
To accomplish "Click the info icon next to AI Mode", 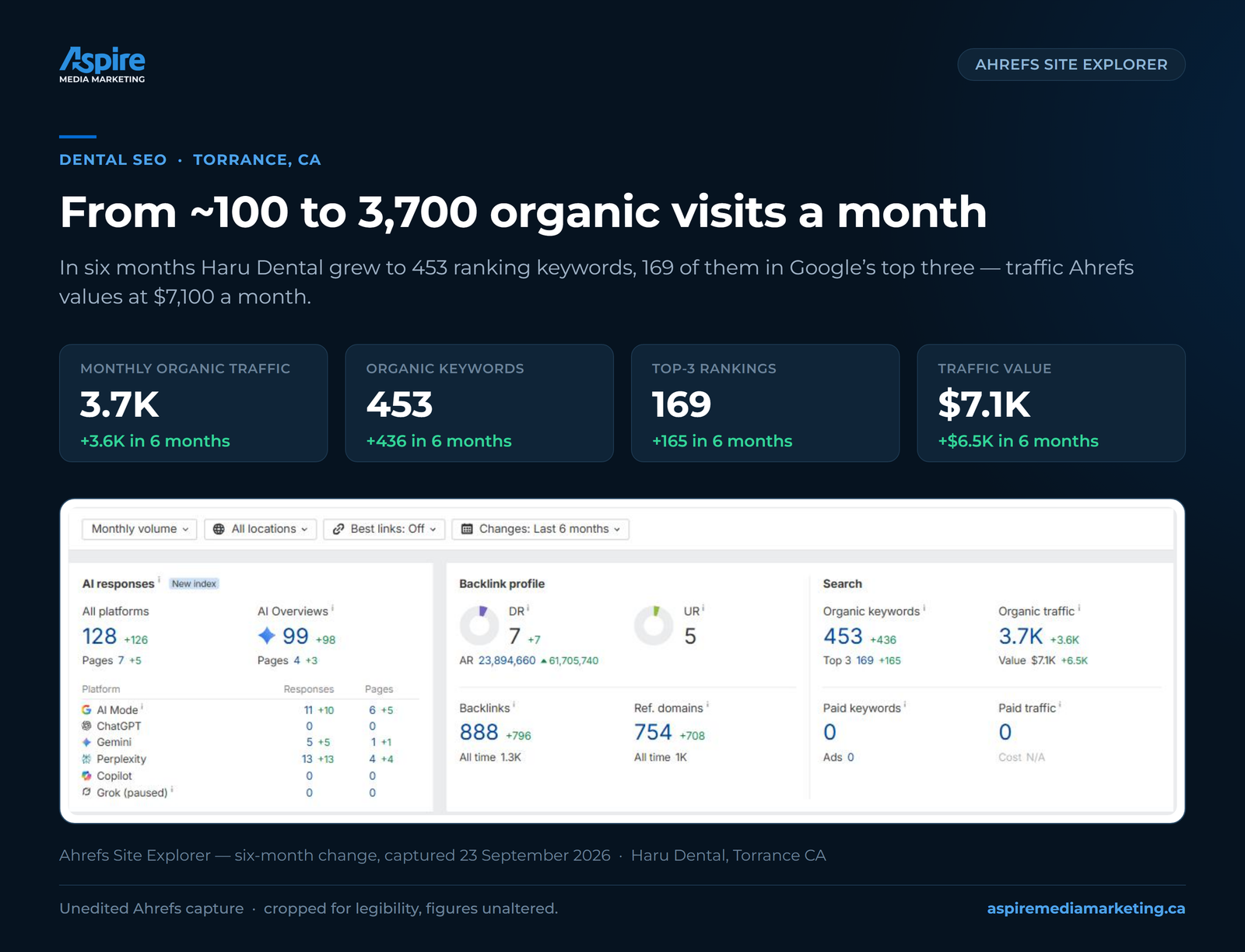I will 142,707.
